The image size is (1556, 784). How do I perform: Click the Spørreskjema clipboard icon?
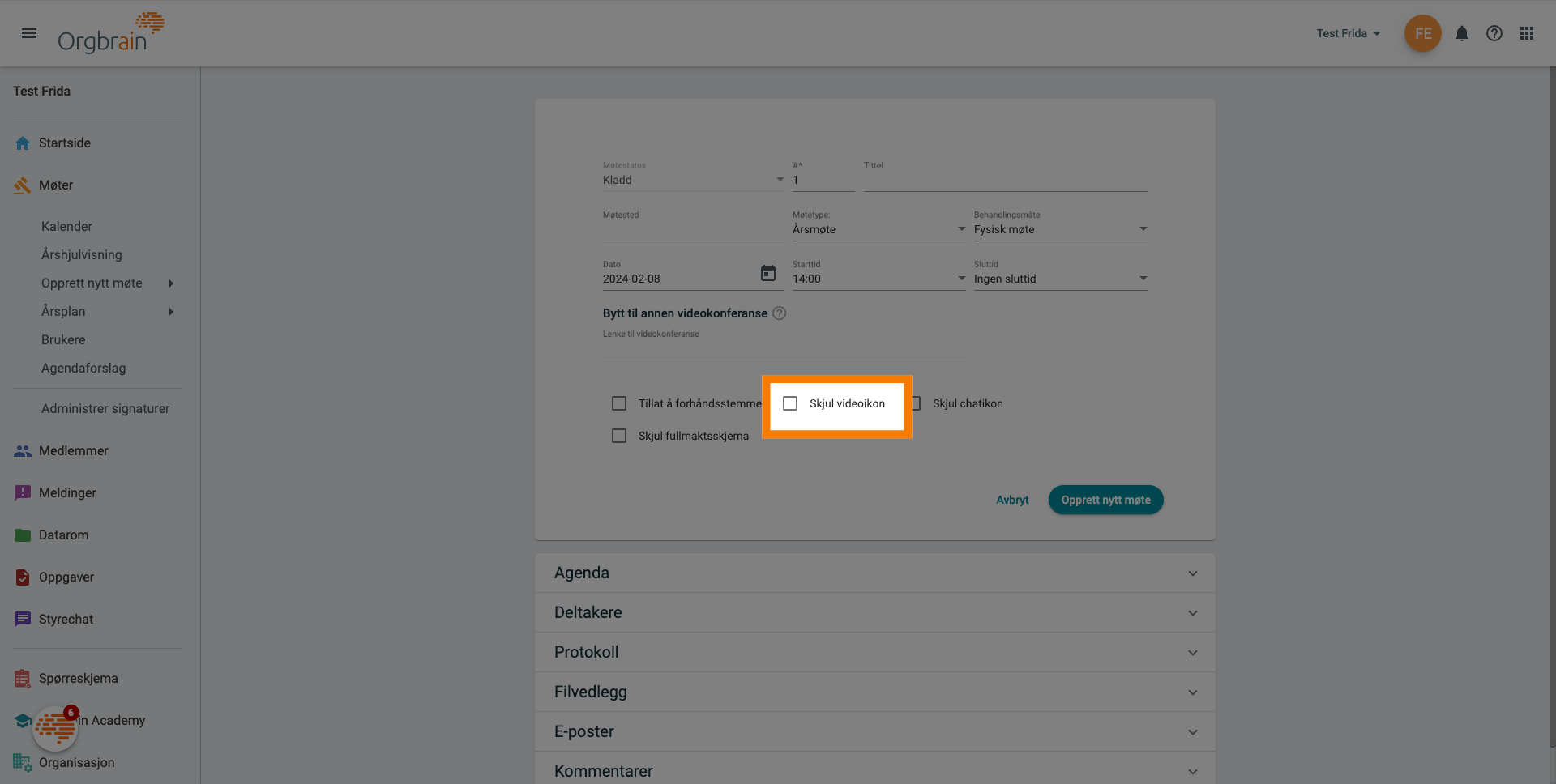click(23, 679)
